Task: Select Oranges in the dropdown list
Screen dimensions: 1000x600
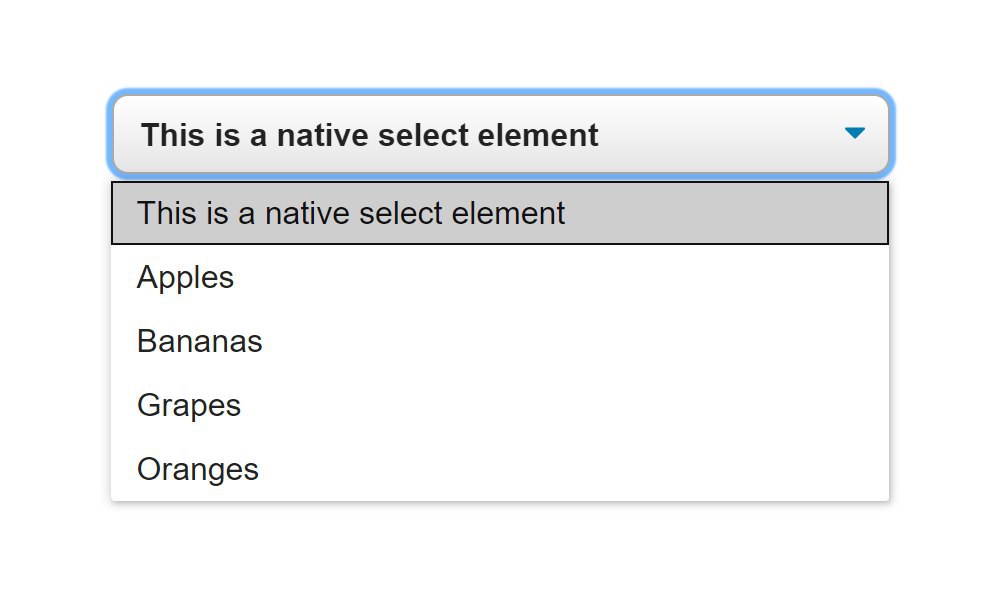Action: click(x=500, y=469)
